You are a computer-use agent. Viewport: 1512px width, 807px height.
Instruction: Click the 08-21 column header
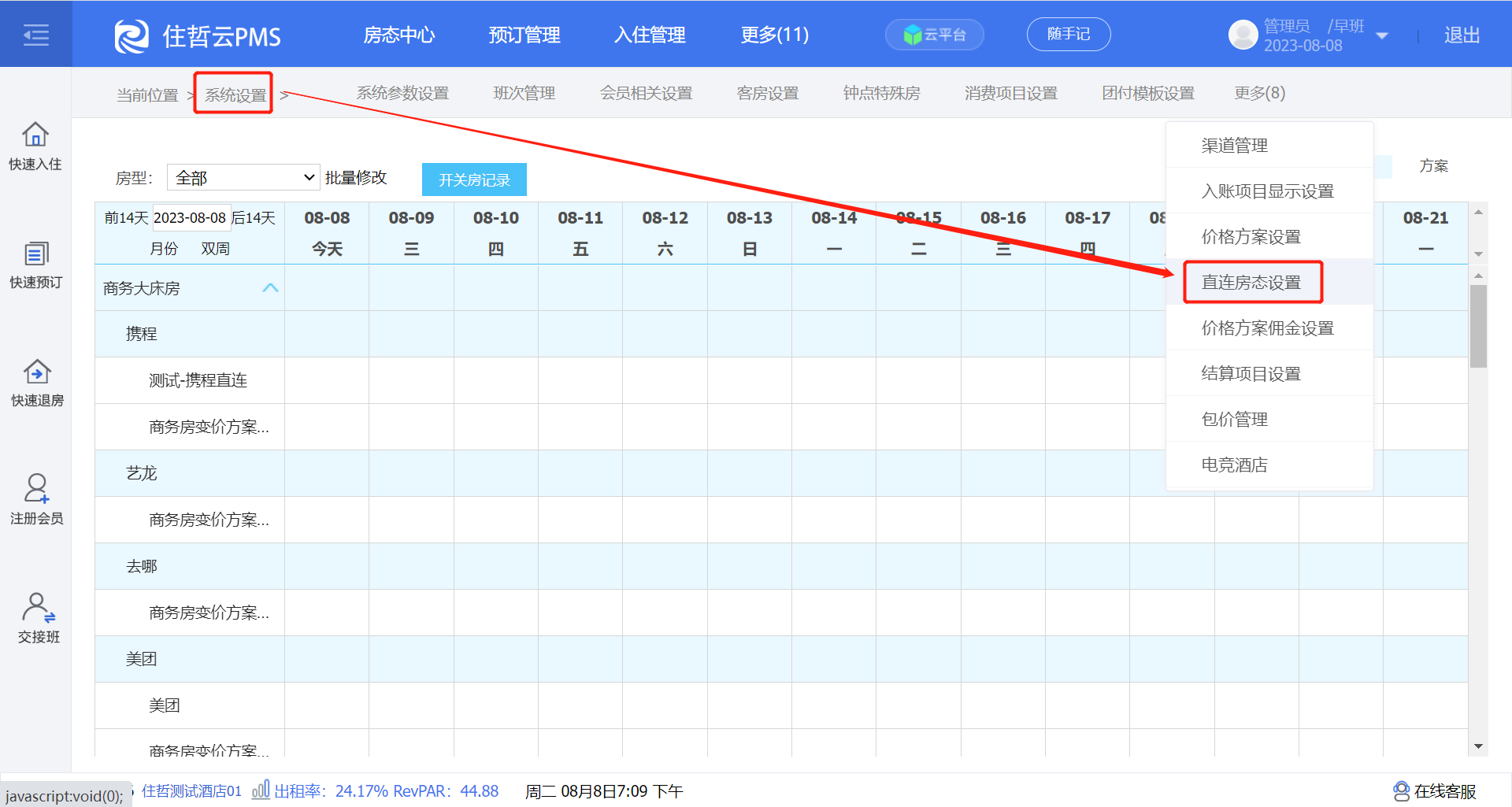pos(1425,233)
